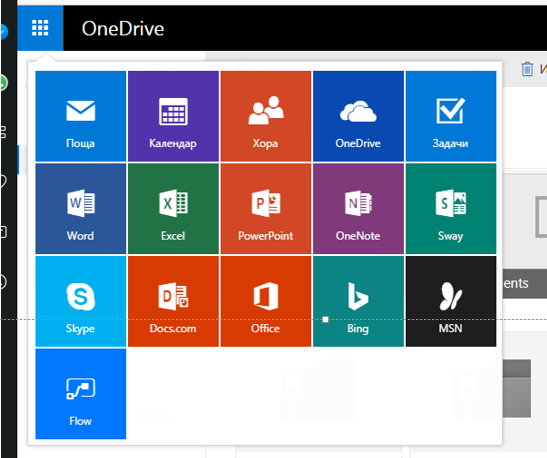Screen dimensions: 547x458
Task: Close the app launcher grid button
Action: 40,28
